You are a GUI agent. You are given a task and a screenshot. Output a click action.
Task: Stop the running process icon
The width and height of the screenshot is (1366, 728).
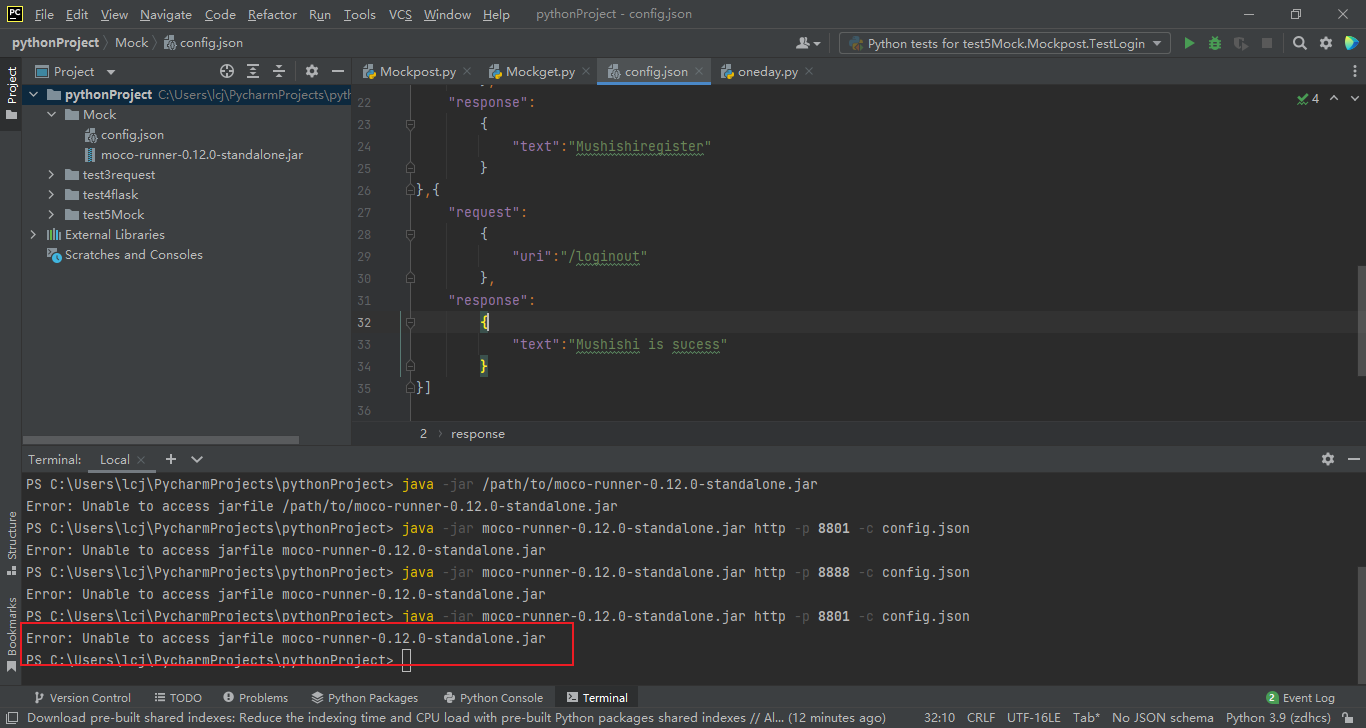click(1267, 43)
